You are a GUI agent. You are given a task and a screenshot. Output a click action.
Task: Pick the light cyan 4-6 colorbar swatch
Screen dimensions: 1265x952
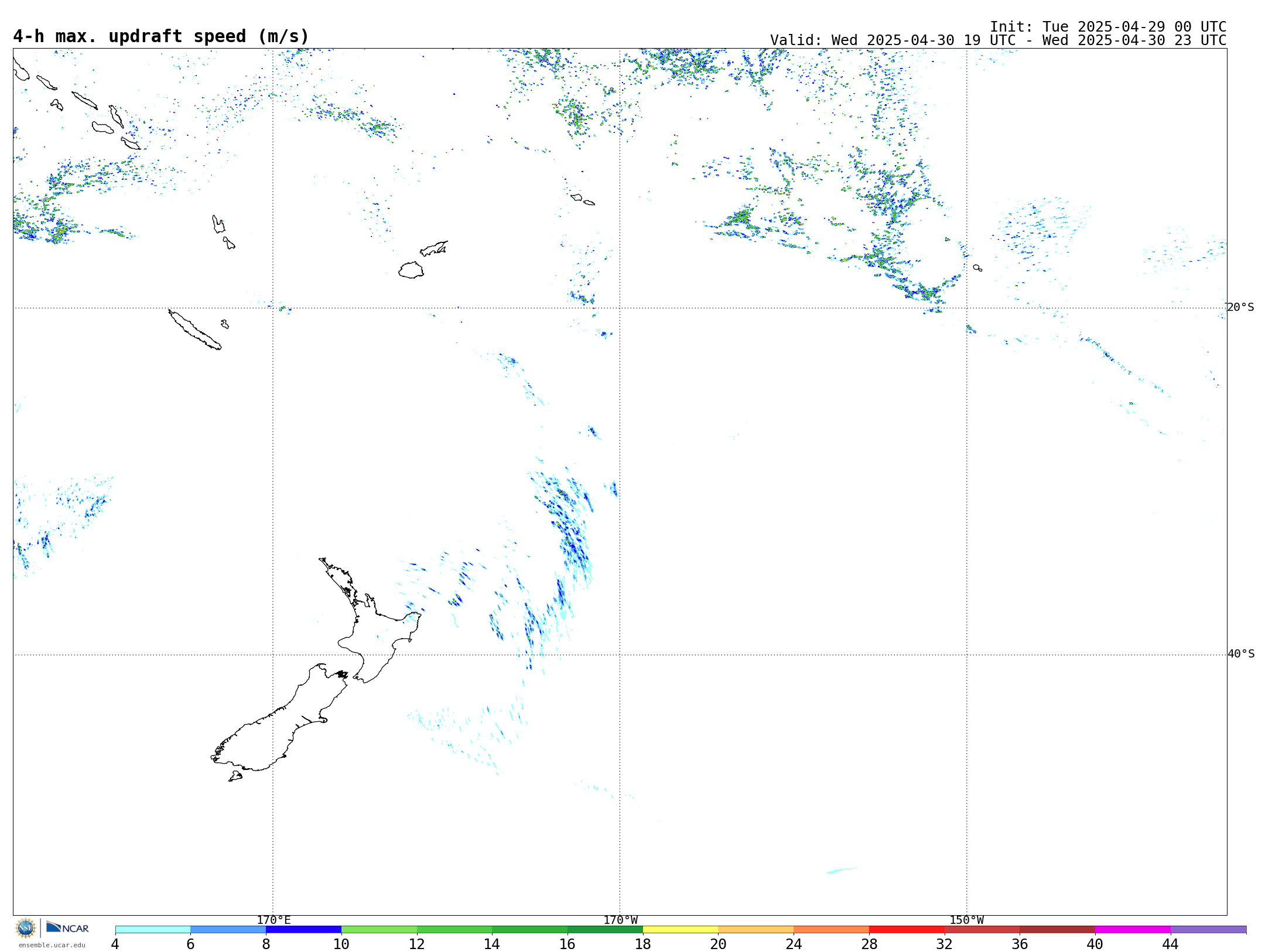tap(153, 930)
